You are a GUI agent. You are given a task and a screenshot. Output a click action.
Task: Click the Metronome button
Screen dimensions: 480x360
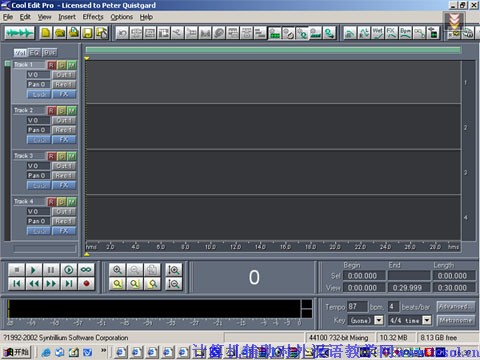point(456,320)
